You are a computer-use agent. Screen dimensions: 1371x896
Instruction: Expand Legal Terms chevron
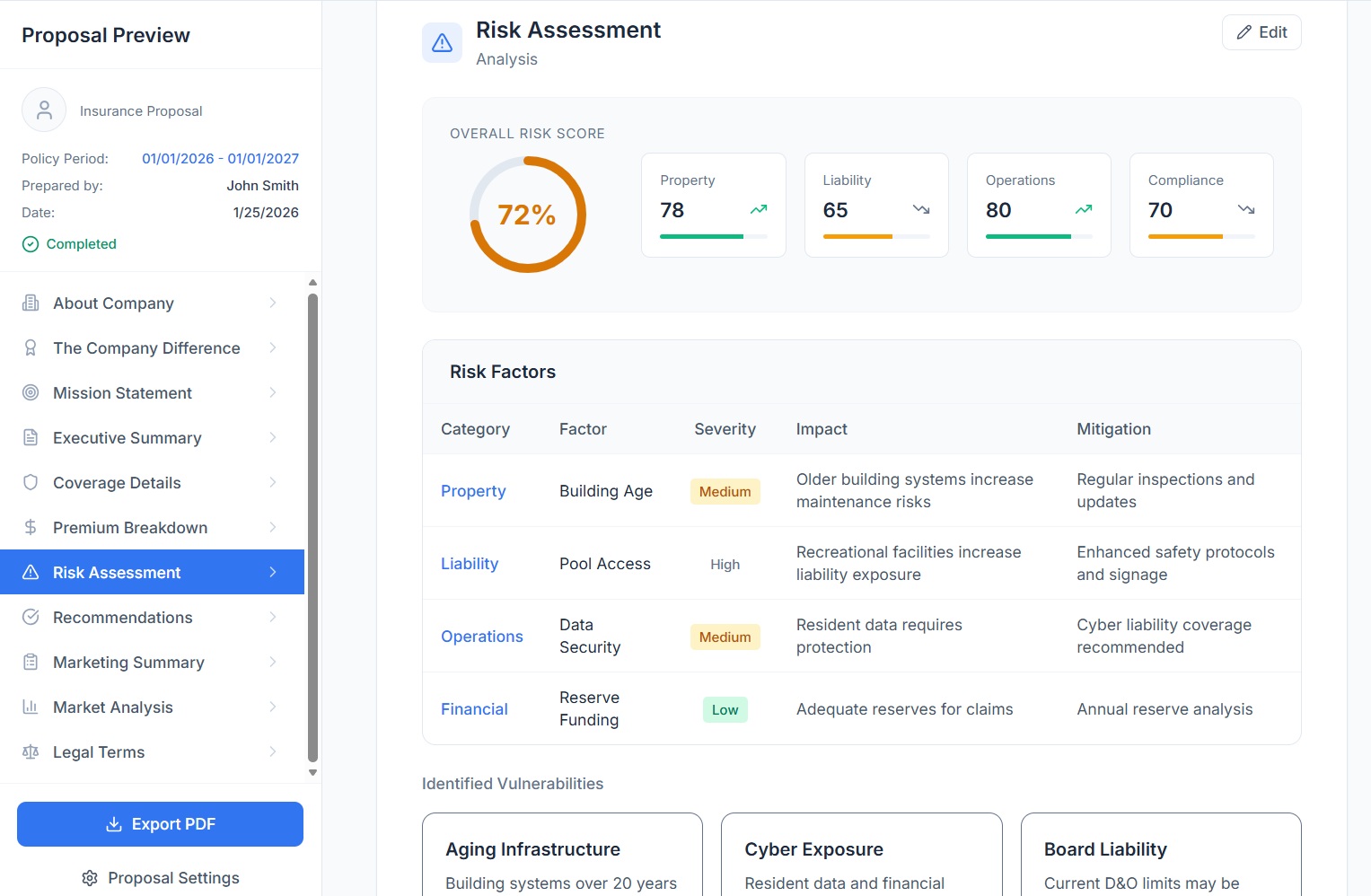(273, 751)
